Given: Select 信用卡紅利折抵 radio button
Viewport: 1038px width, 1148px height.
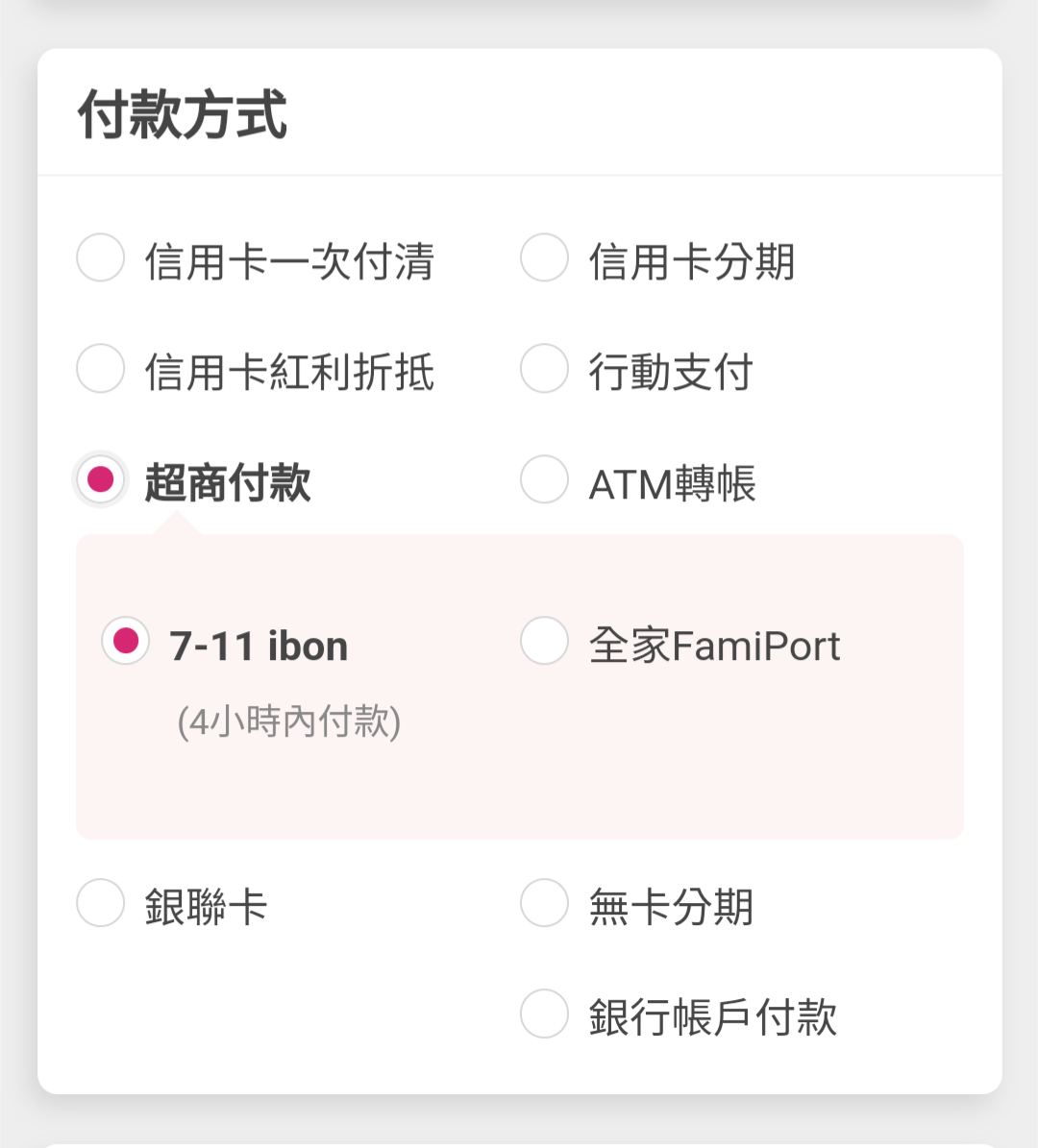Looking at the screenshot, I should 101,369.
